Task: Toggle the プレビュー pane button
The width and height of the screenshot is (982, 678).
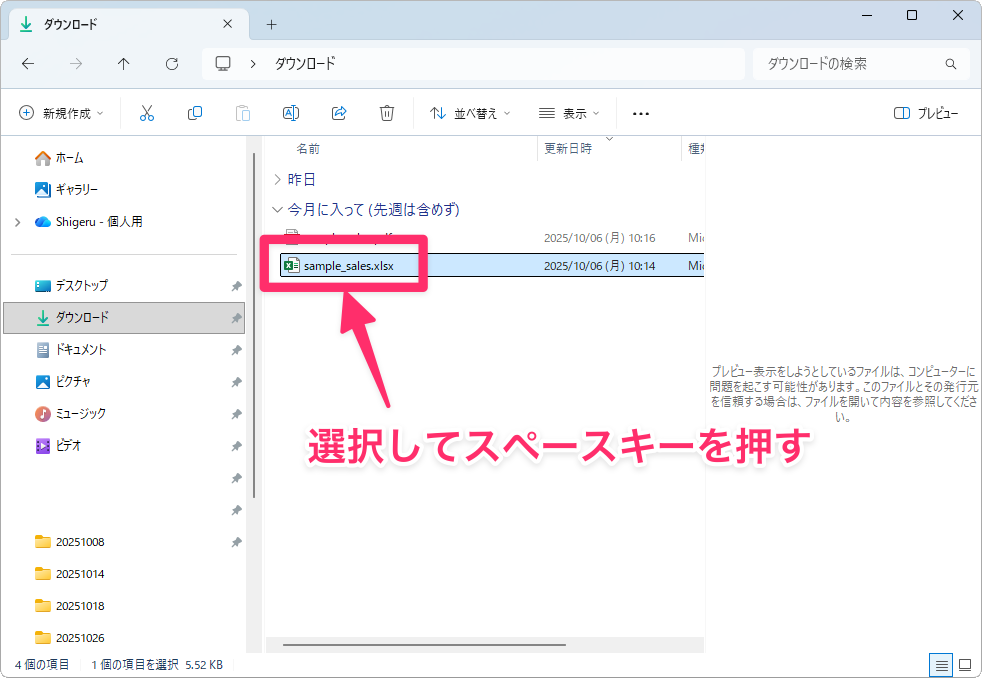Action: click(x=926, y=114)
